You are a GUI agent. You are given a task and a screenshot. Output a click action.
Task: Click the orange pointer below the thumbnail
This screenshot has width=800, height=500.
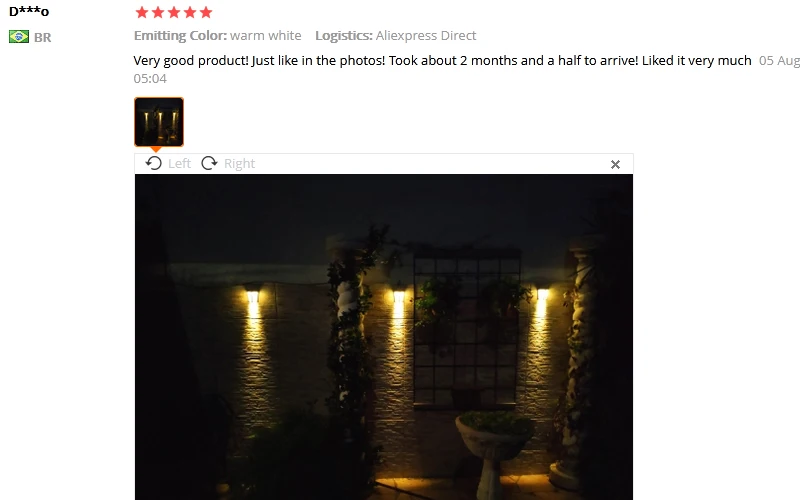coord(156,149)
